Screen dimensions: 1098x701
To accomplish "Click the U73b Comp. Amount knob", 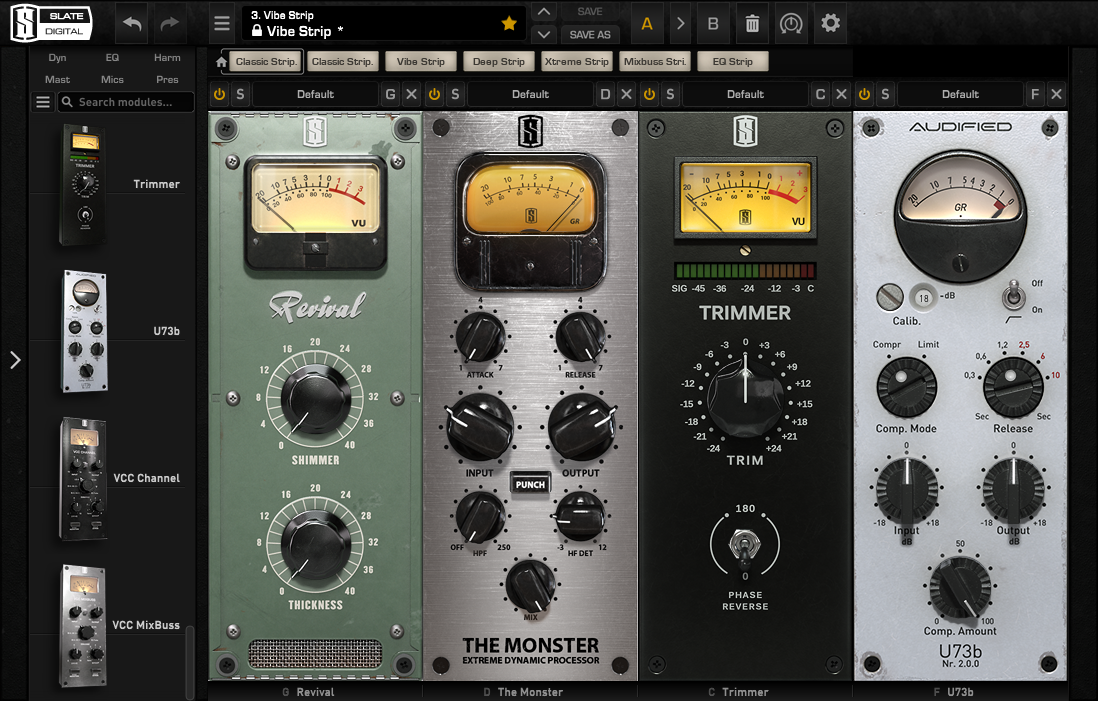I will 960,588.
